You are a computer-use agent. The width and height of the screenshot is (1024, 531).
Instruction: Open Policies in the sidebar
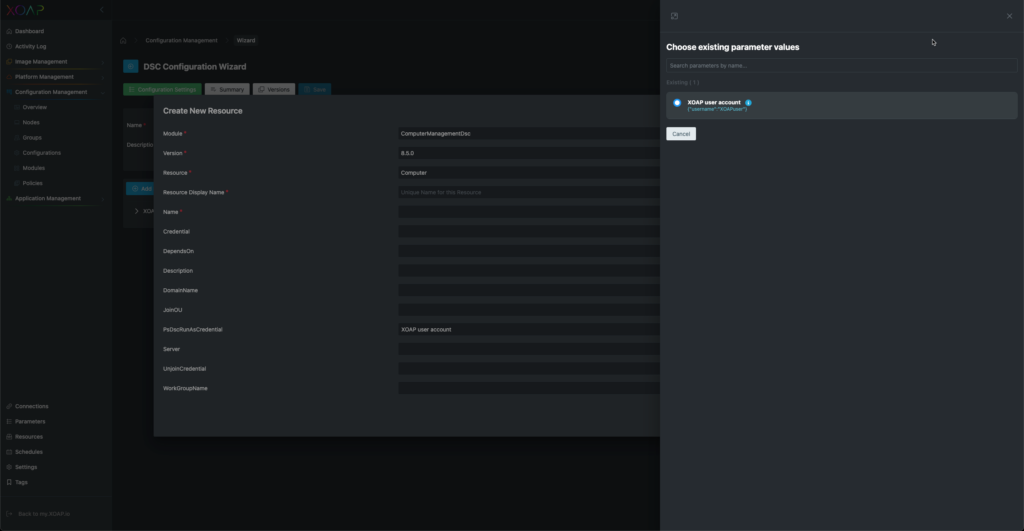click(x=32, y=184)
